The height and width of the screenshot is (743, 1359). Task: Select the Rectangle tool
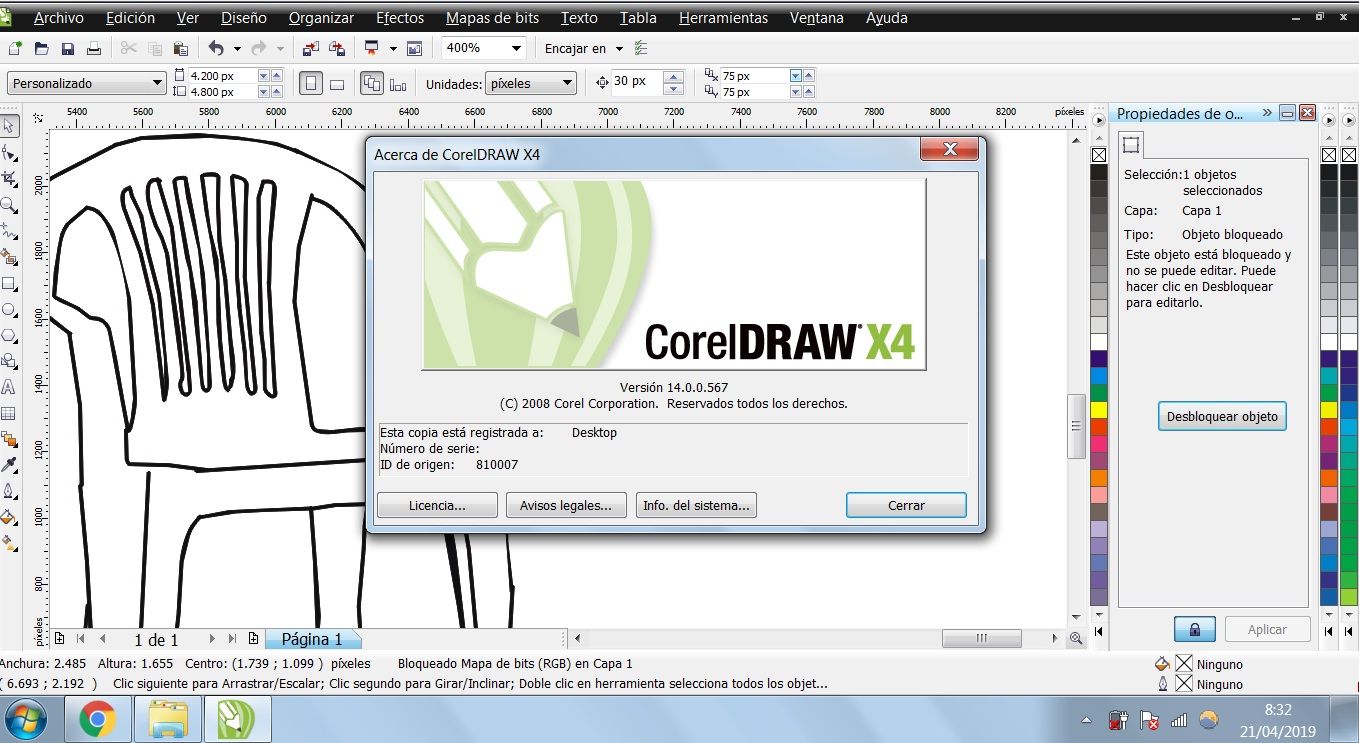[x=9, y=283]
